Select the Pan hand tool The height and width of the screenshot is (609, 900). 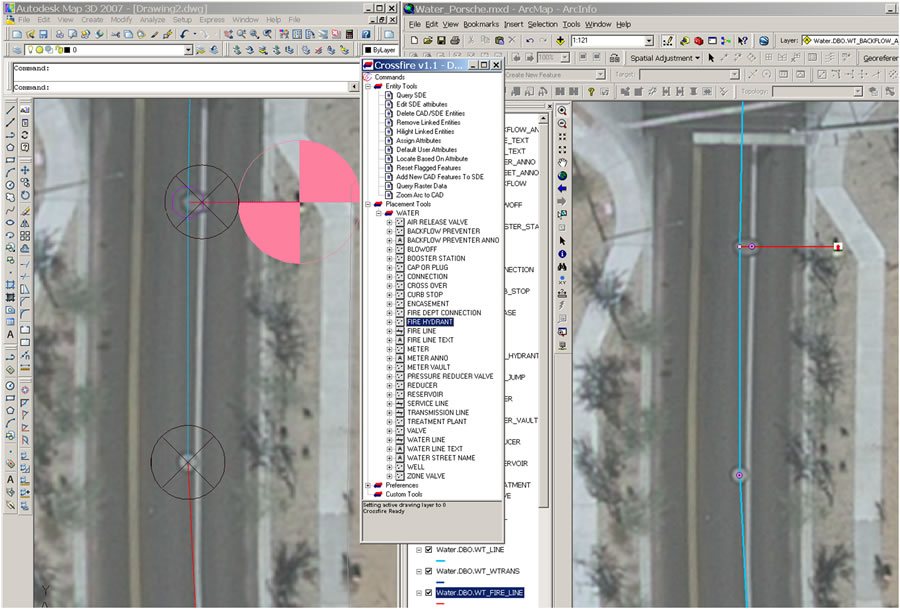pyautogui.click(x=562, y=162)
